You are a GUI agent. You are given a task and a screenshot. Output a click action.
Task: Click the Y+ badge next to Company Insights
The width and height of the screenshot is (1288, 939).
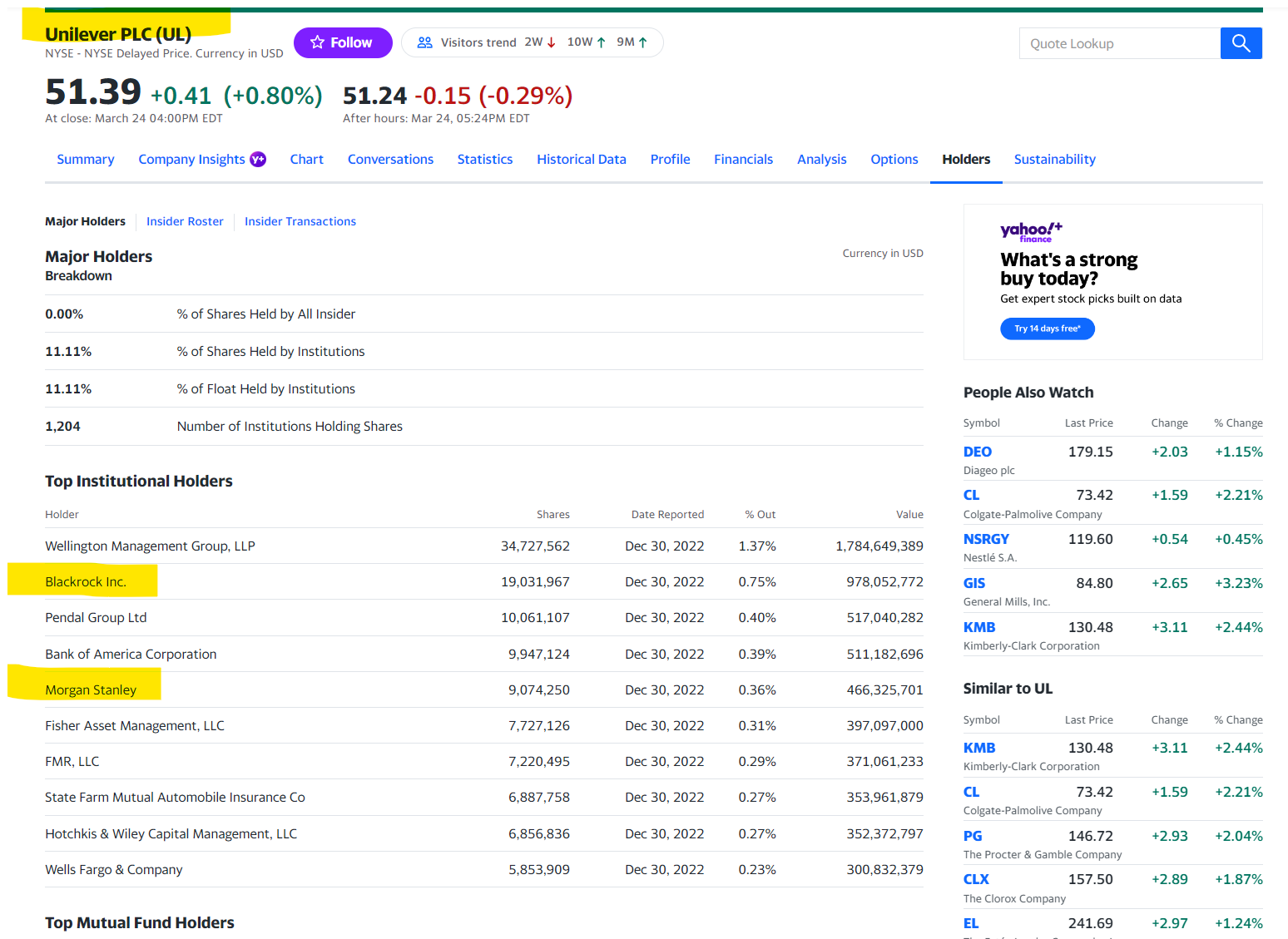coord(258,159)
